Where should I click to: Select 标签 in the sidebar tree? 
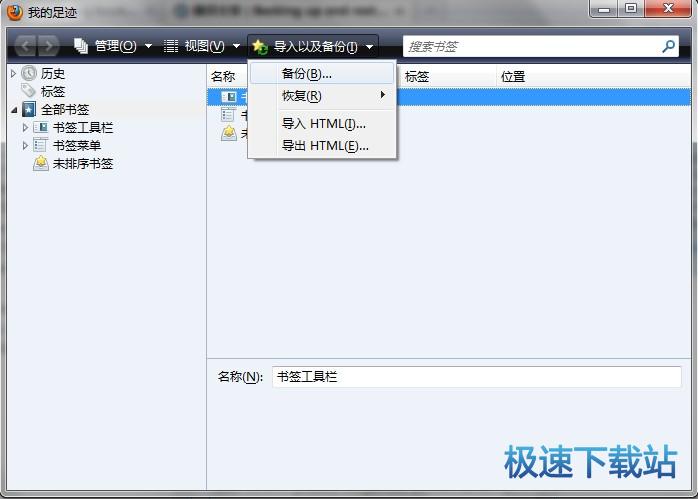tap(53, 91)
